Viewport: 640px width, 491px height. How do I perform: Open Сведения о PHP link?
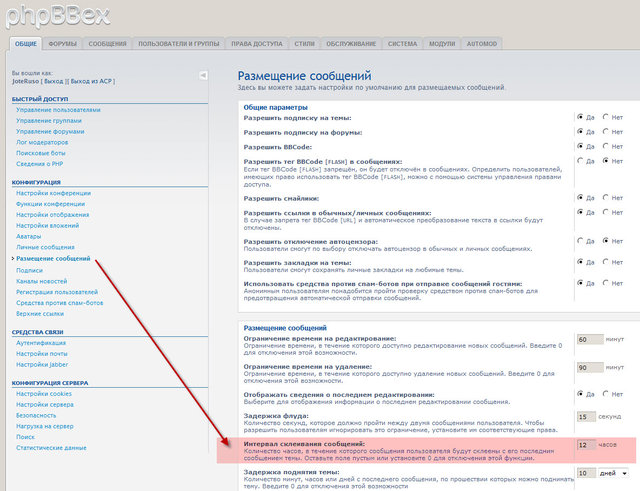[40, 164]
